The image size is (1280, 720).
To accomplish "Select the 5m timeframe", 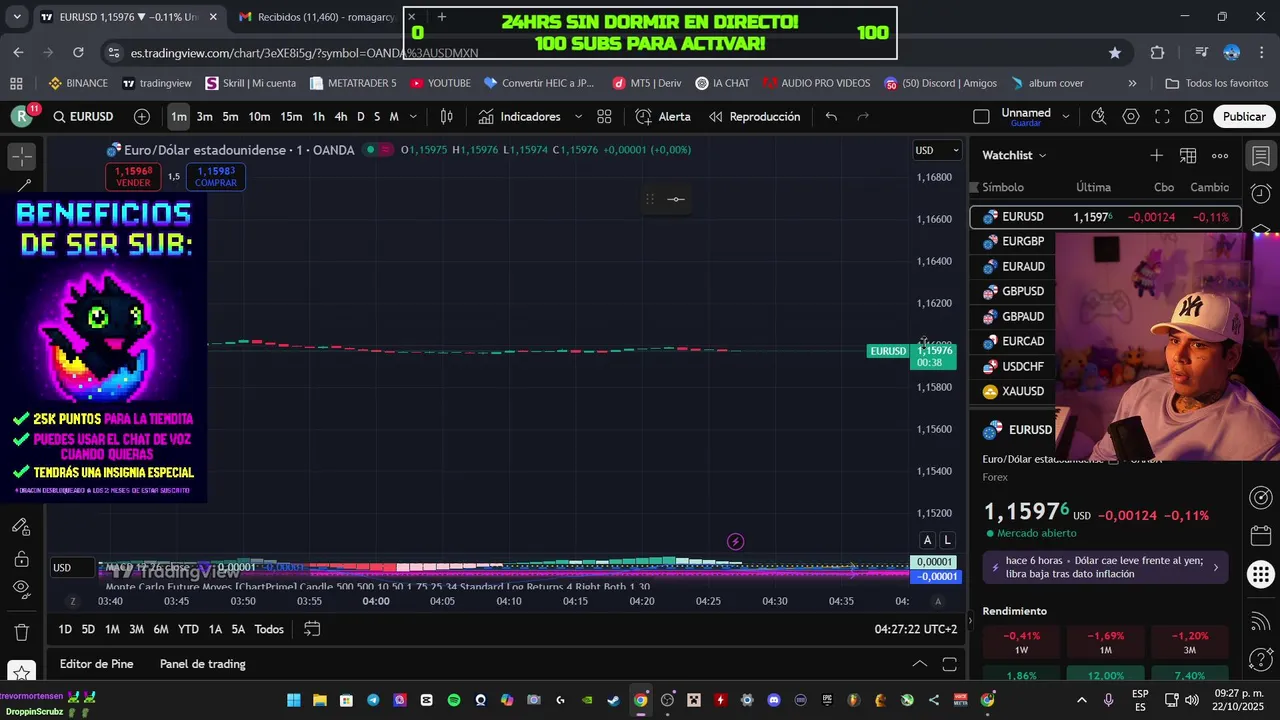I will (x=230, y=117).
